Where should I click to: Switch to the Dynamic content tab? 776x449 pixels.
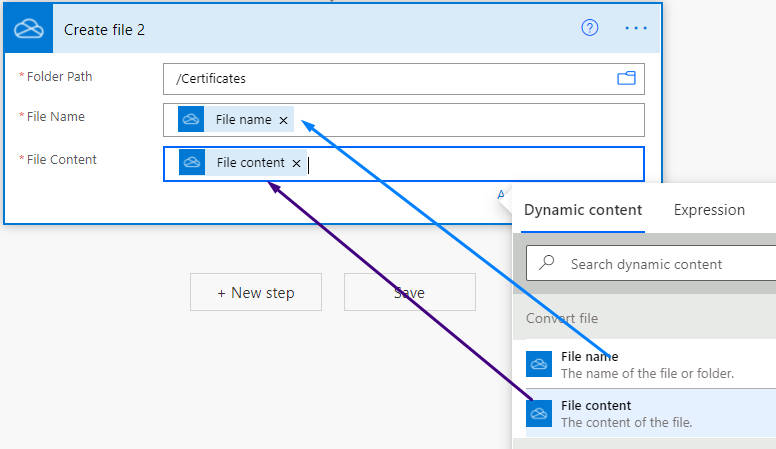582,210
